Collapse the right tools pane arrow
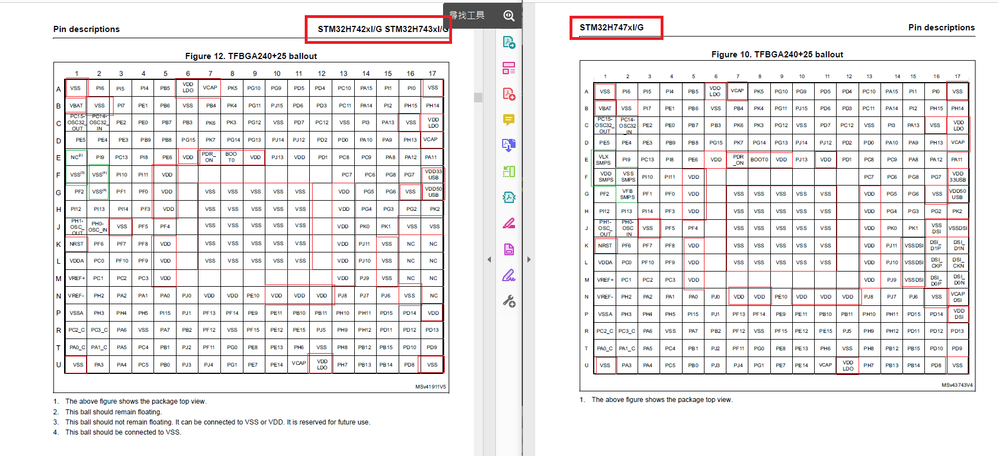 pyautogui.click(x=529, y=259)
